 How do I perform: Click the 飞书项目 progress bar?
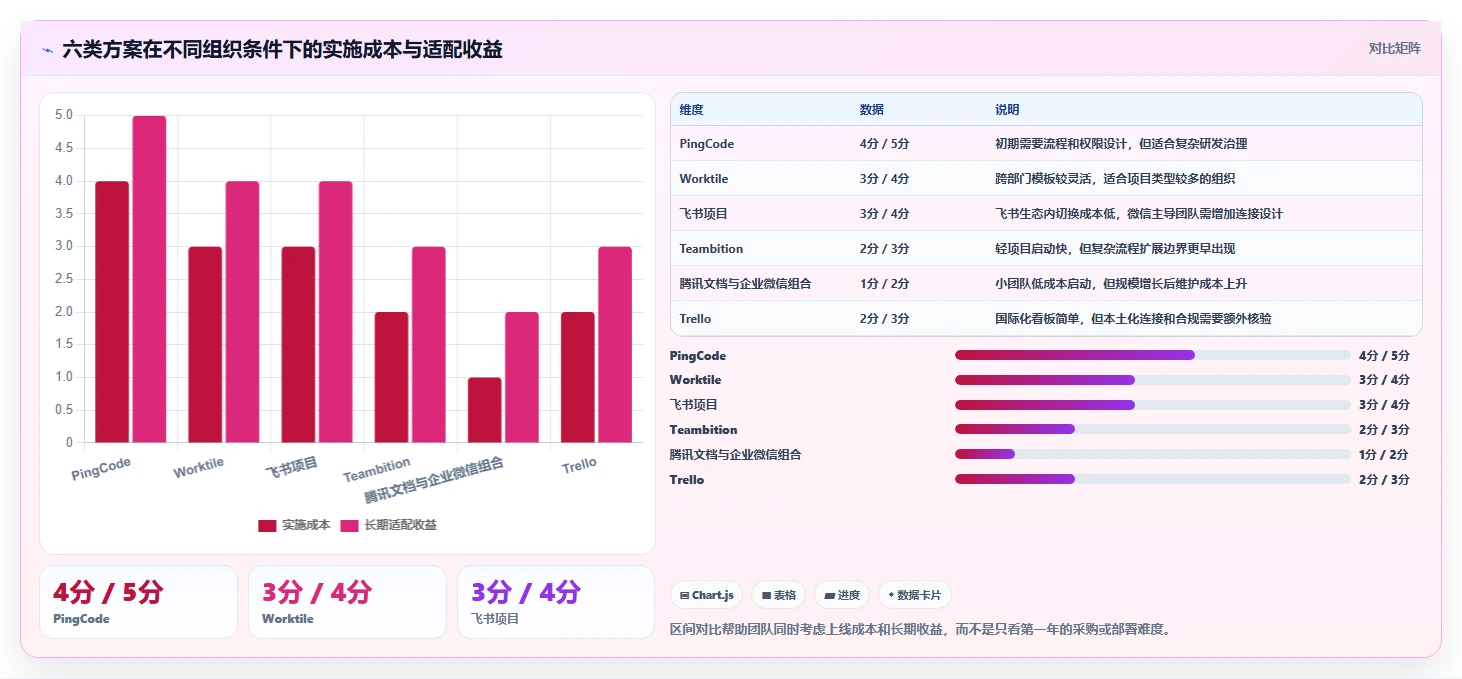click(x=1152, y=405)
